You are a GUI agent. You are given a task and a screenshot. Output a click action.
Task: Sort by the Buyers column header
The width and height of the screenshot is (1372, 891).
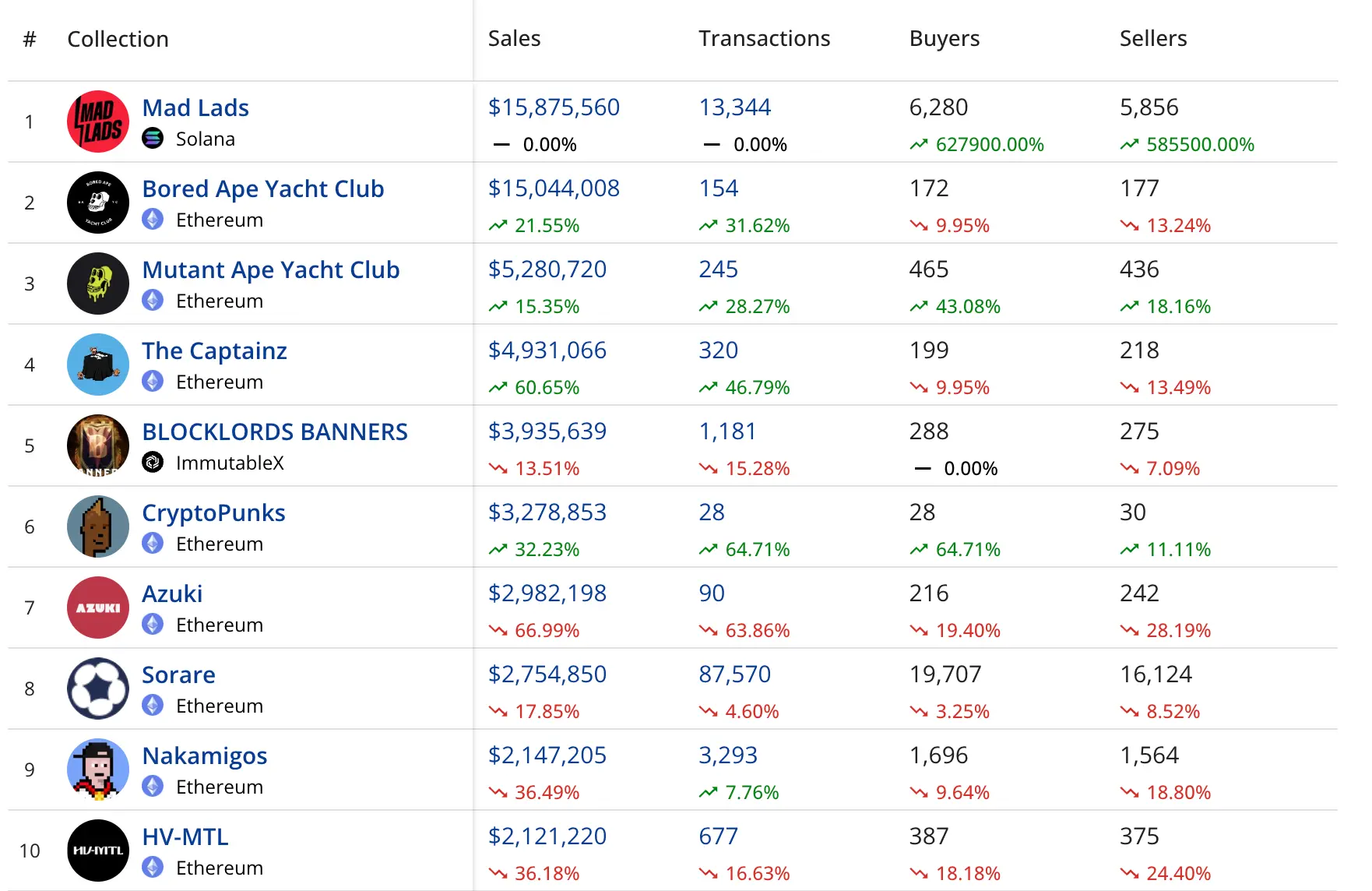(944, 39)
